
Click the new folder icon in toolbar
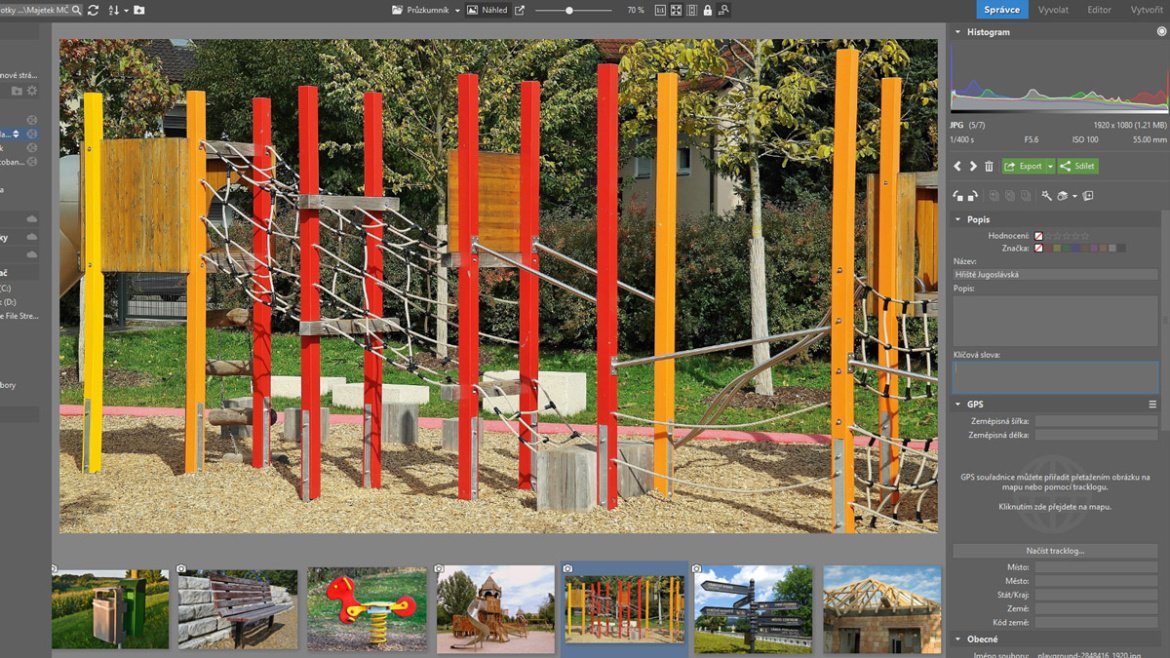tap(139, 10)
